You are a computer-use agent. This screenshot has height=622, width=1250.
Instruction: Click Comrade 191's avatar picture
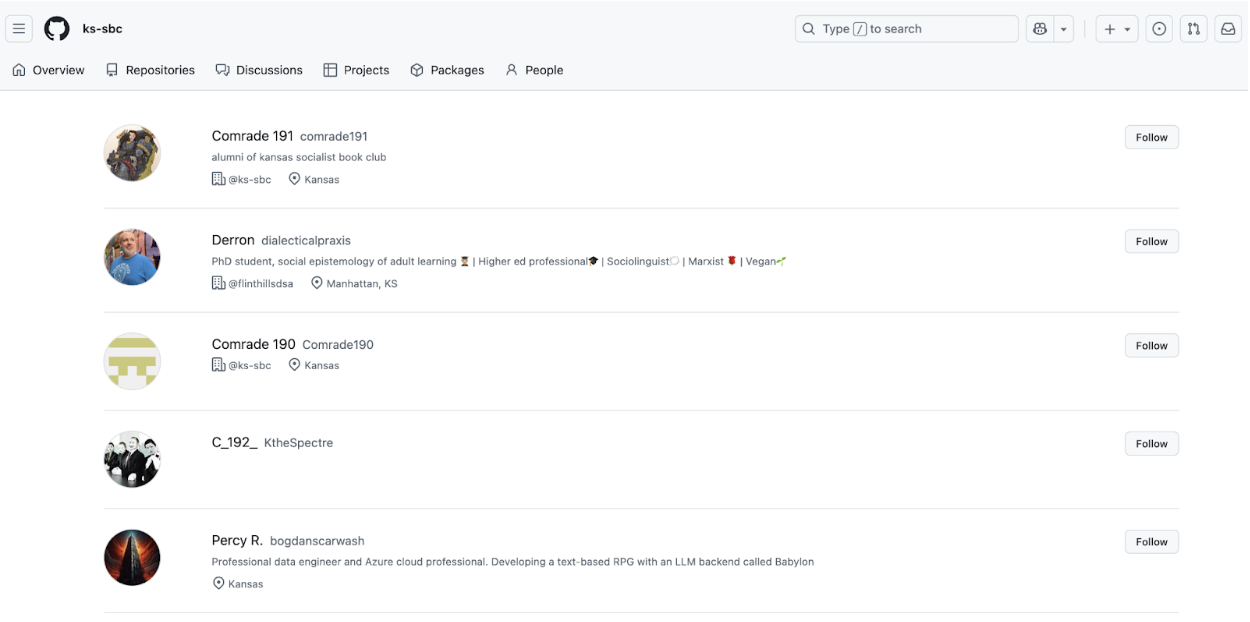132,153
